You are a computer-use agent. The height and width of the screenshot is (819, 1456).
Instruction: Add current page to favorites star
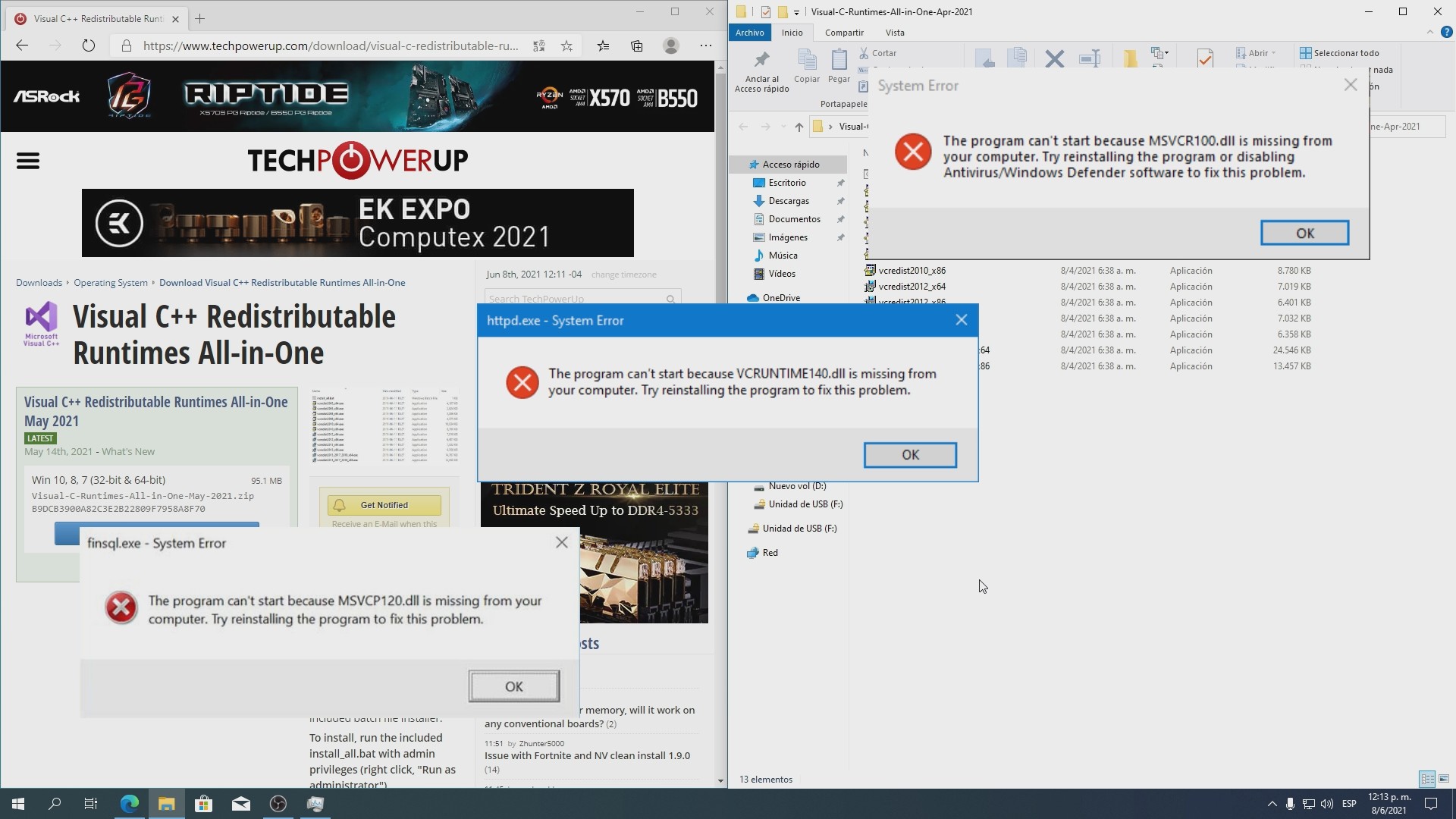(x=566, y=45)
